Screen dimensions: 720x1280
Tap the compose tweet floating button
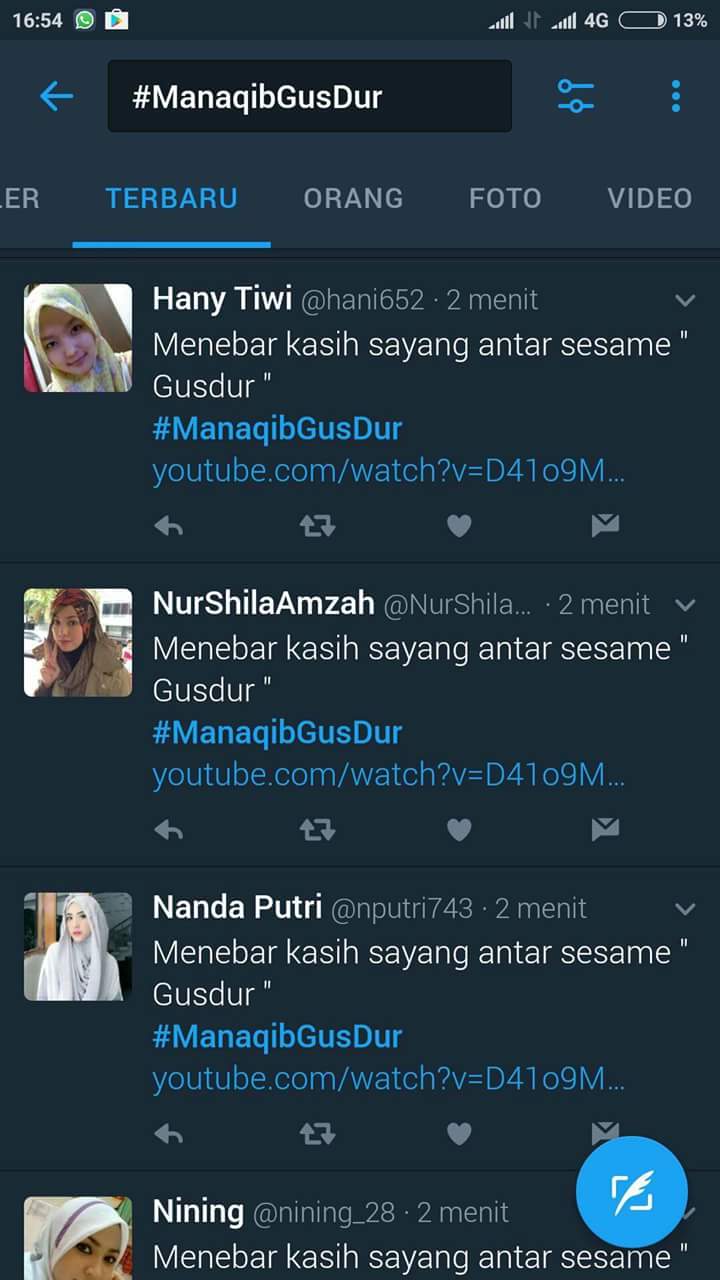point(632,1192)
